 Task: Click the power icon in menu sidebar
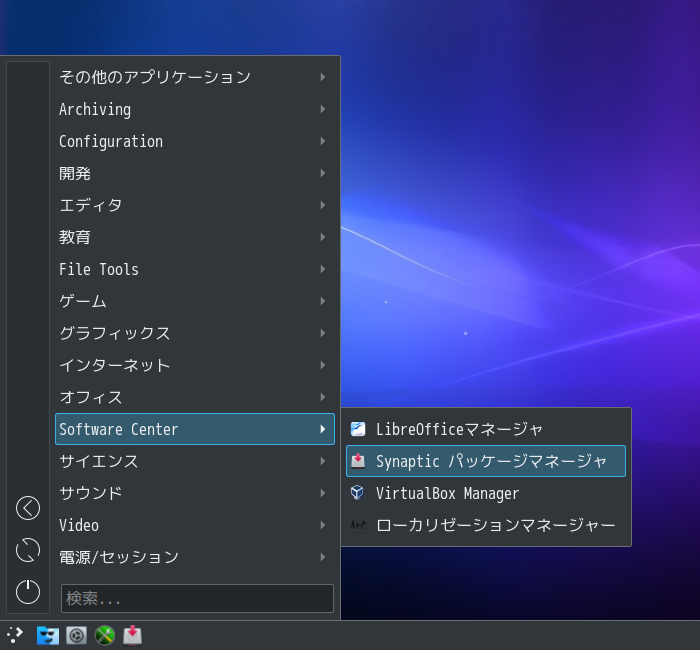(x=28, y=592)
